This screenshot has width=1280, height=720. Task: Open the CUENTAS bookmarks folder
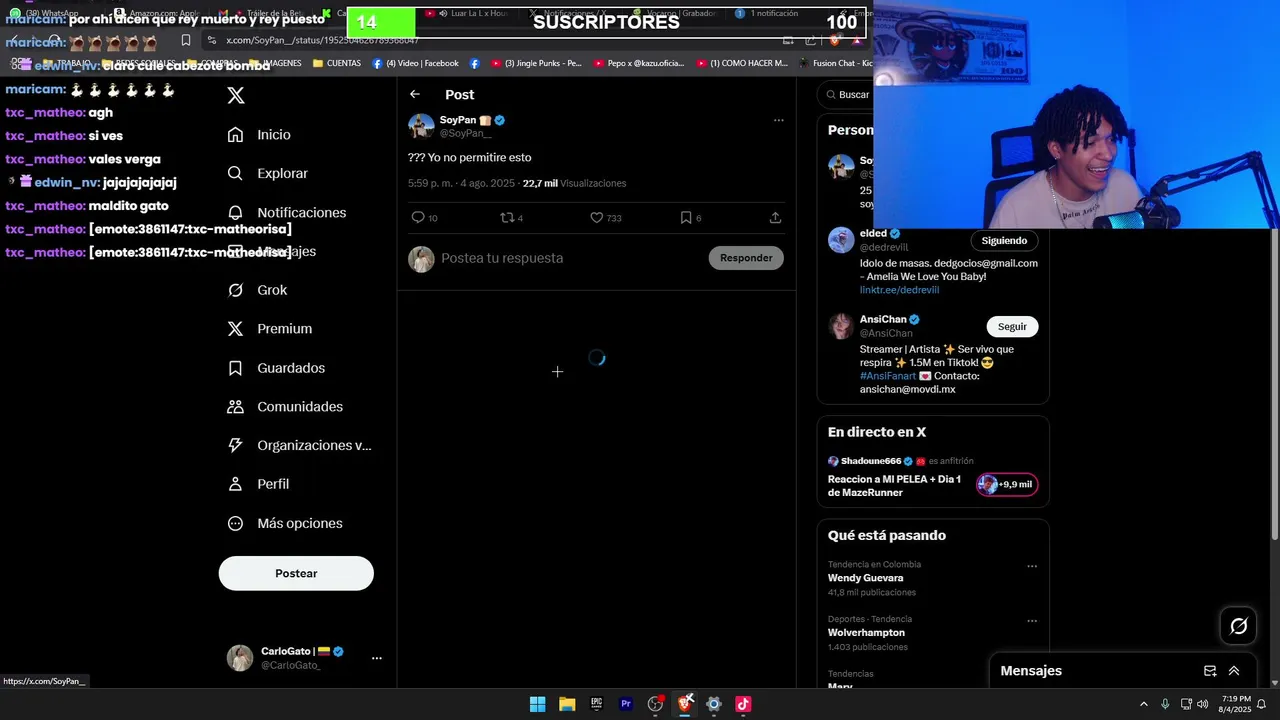[337, 63]
